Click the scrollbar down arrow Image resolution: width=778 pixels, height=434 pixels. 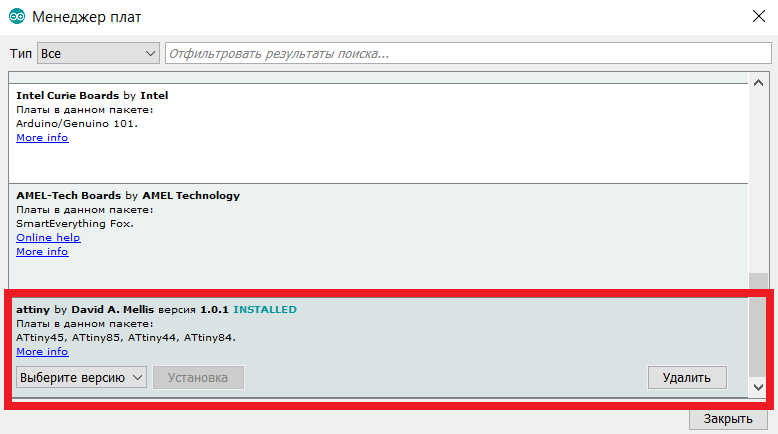758,387
